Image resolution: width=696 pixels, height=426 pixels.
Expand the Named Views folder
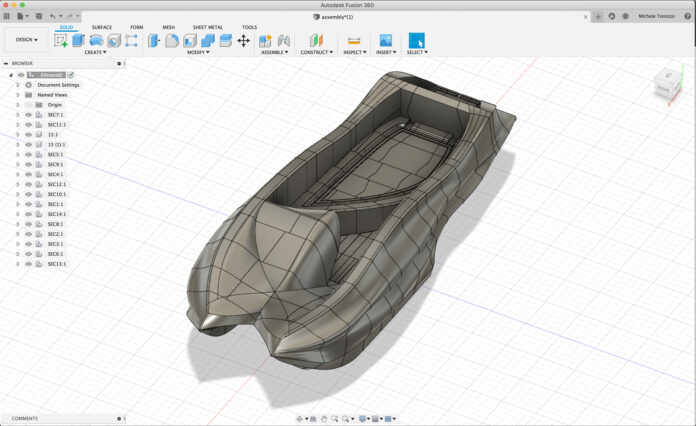point(17,95)
